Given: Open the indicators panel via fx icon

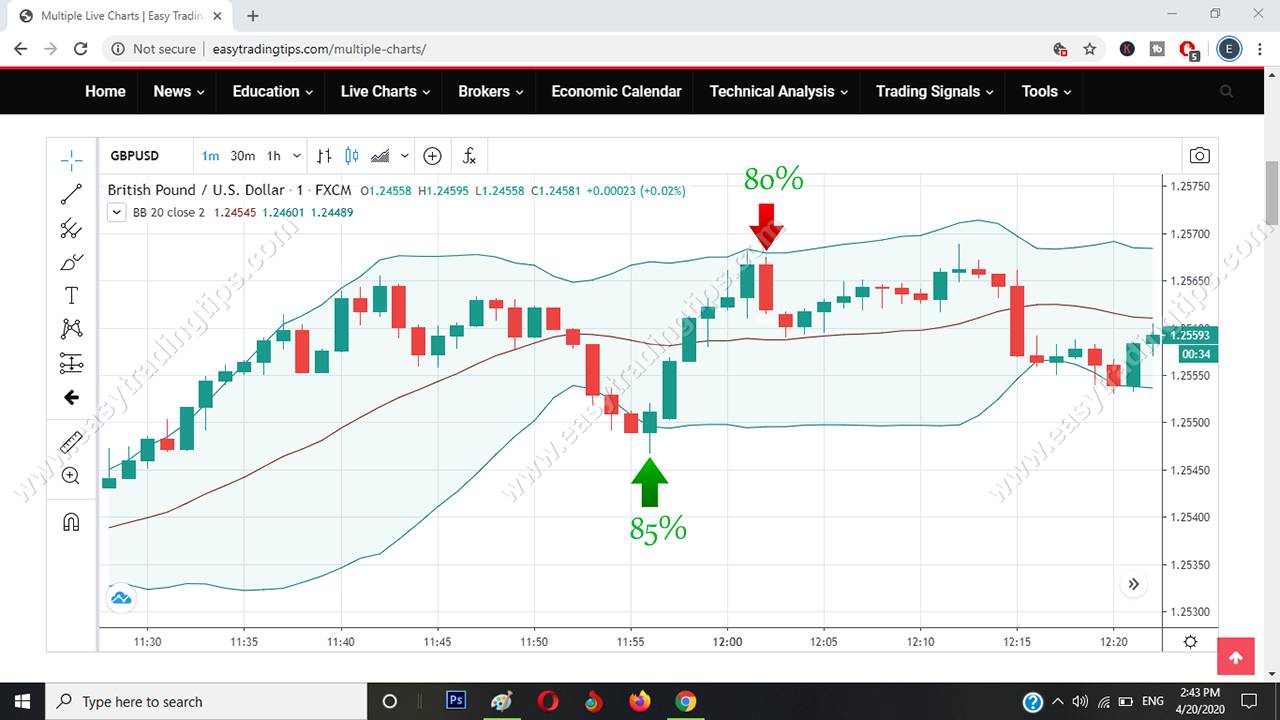Looking at the screenshot, I should (x=468, y=155).
